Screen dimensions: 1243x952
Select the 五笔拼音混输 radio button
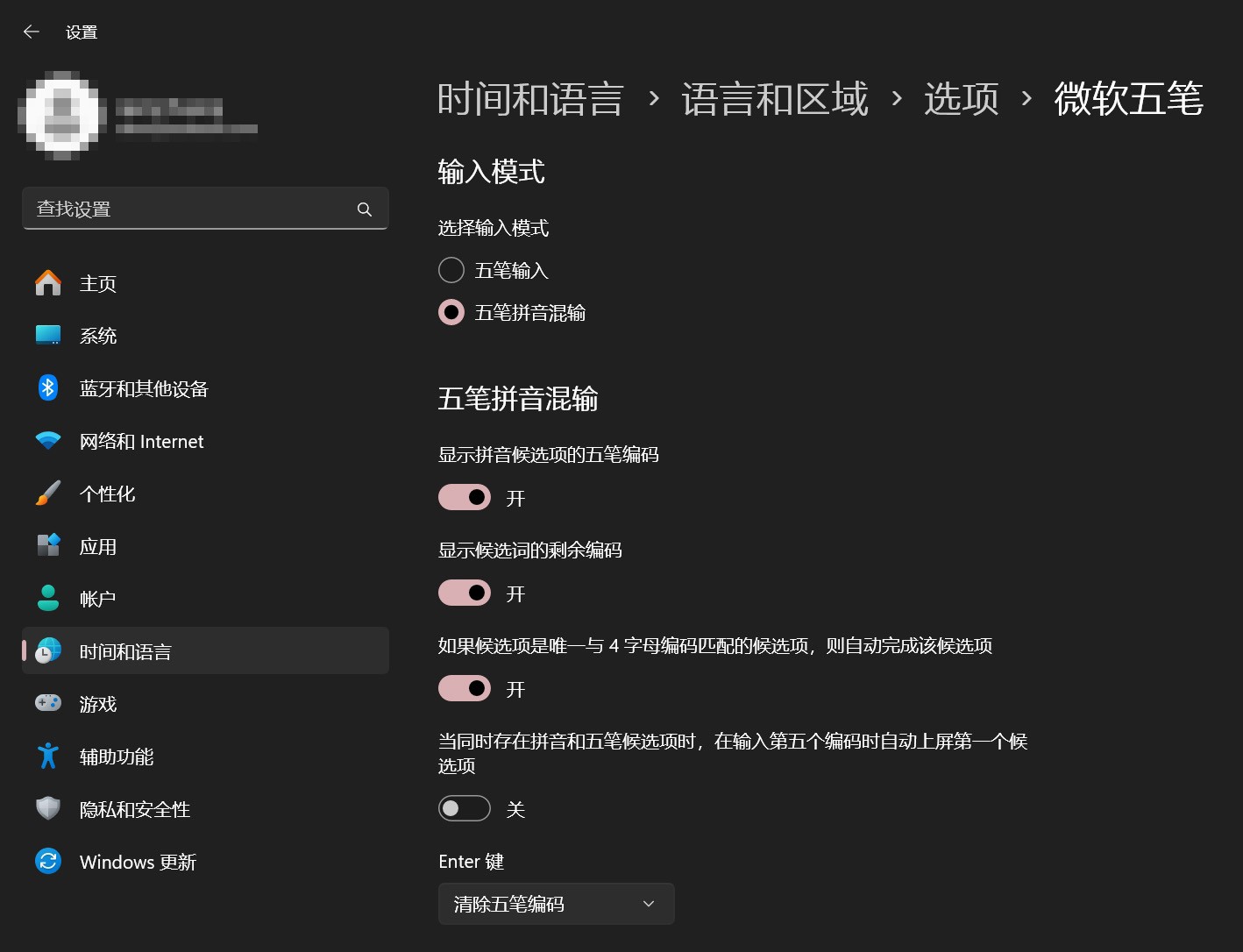(451, 312)
